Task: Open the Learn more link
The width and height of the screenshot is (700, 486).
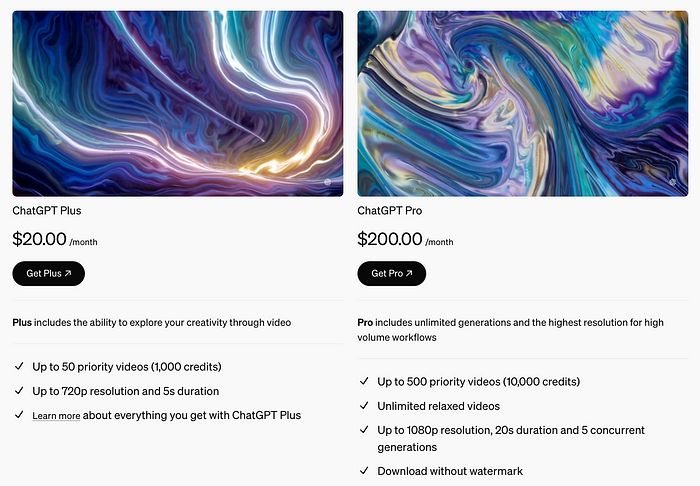Action: coord(56,416)
